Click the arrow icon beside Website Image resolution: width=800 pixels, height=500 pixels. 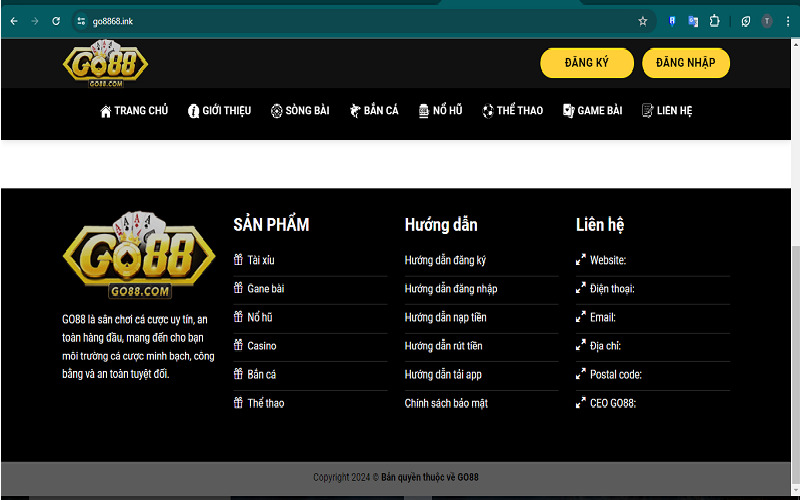coord(581,260)
